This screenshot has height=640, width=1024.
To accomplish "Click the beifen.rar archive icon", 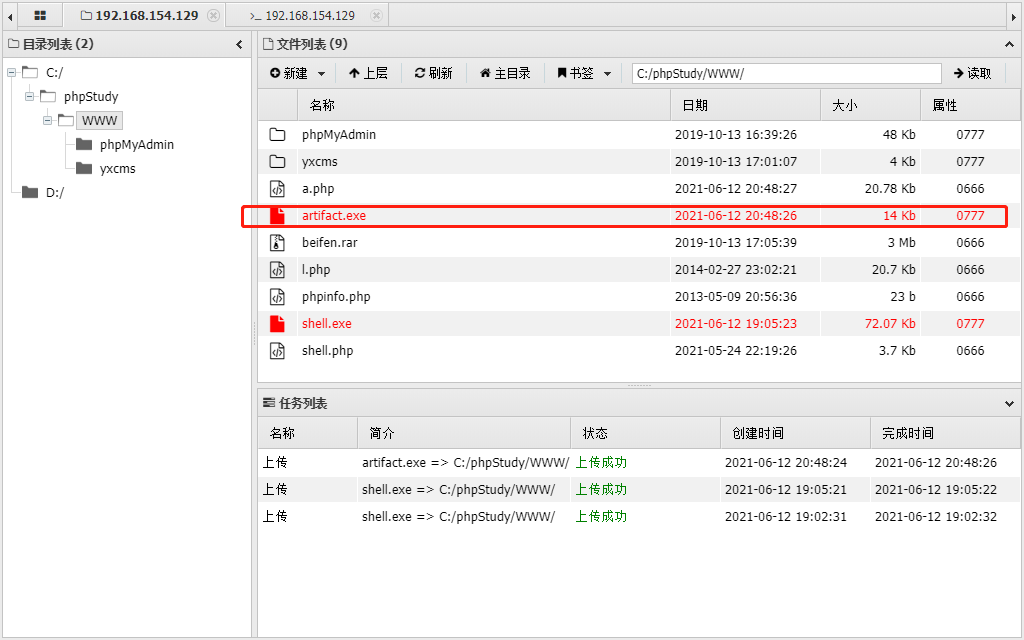I will [x=278, y=242].
